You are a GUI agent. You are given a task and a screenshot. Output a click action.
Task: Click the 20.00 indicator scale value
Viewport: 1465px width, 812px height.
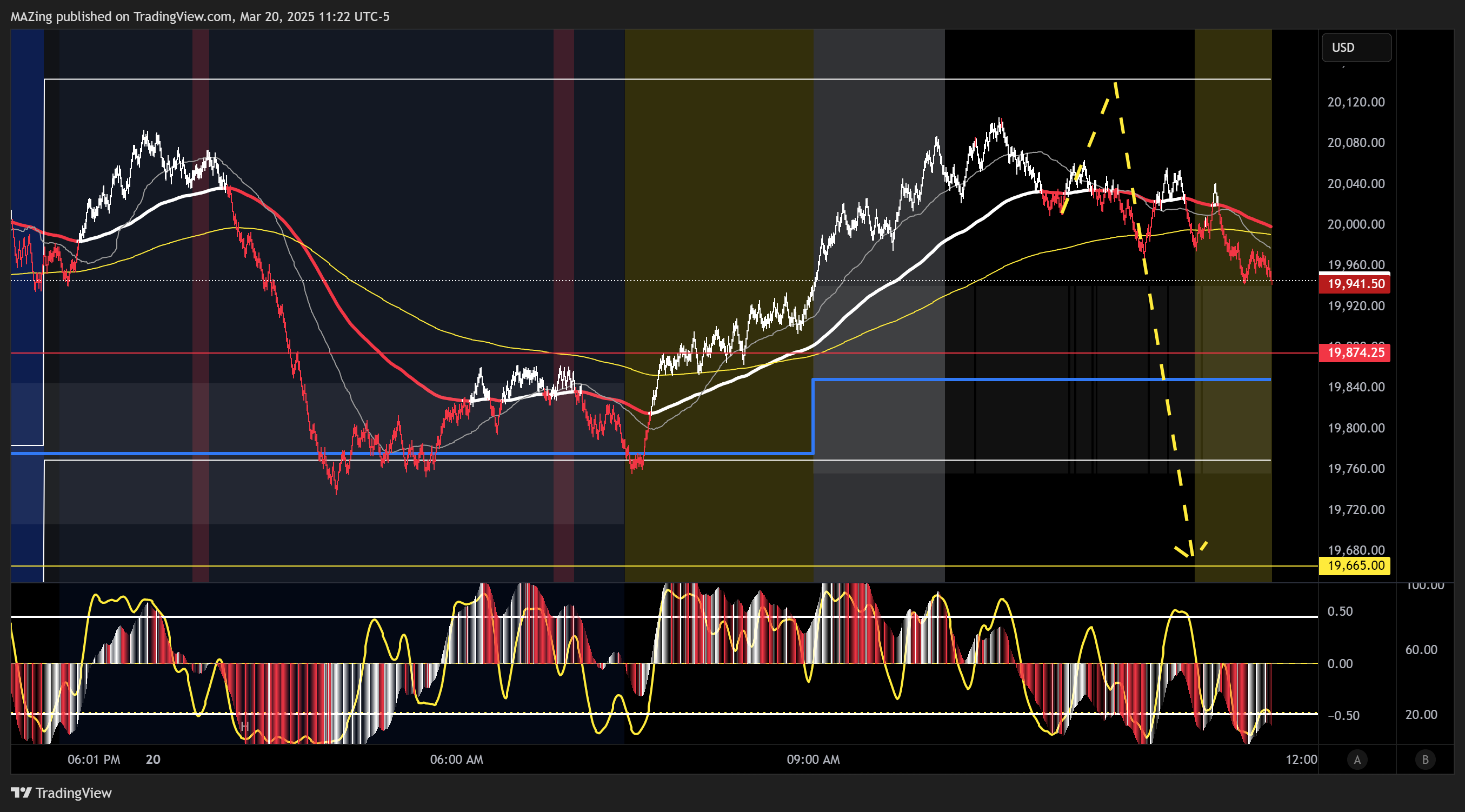click(1421, 715)
